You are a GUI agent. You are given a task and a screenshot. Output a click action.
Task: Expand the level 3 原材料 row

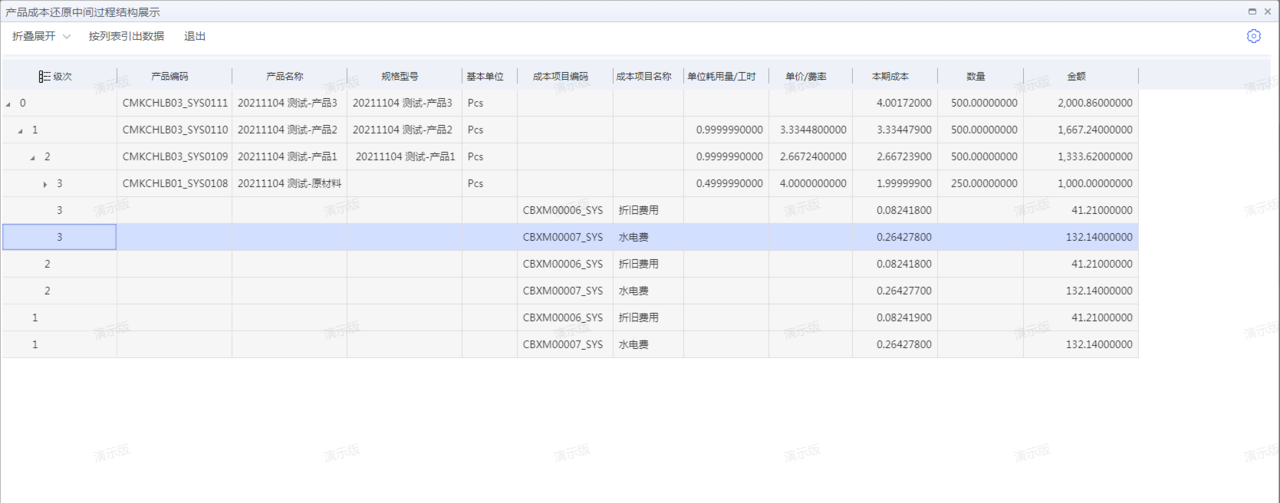pos(45,184)
